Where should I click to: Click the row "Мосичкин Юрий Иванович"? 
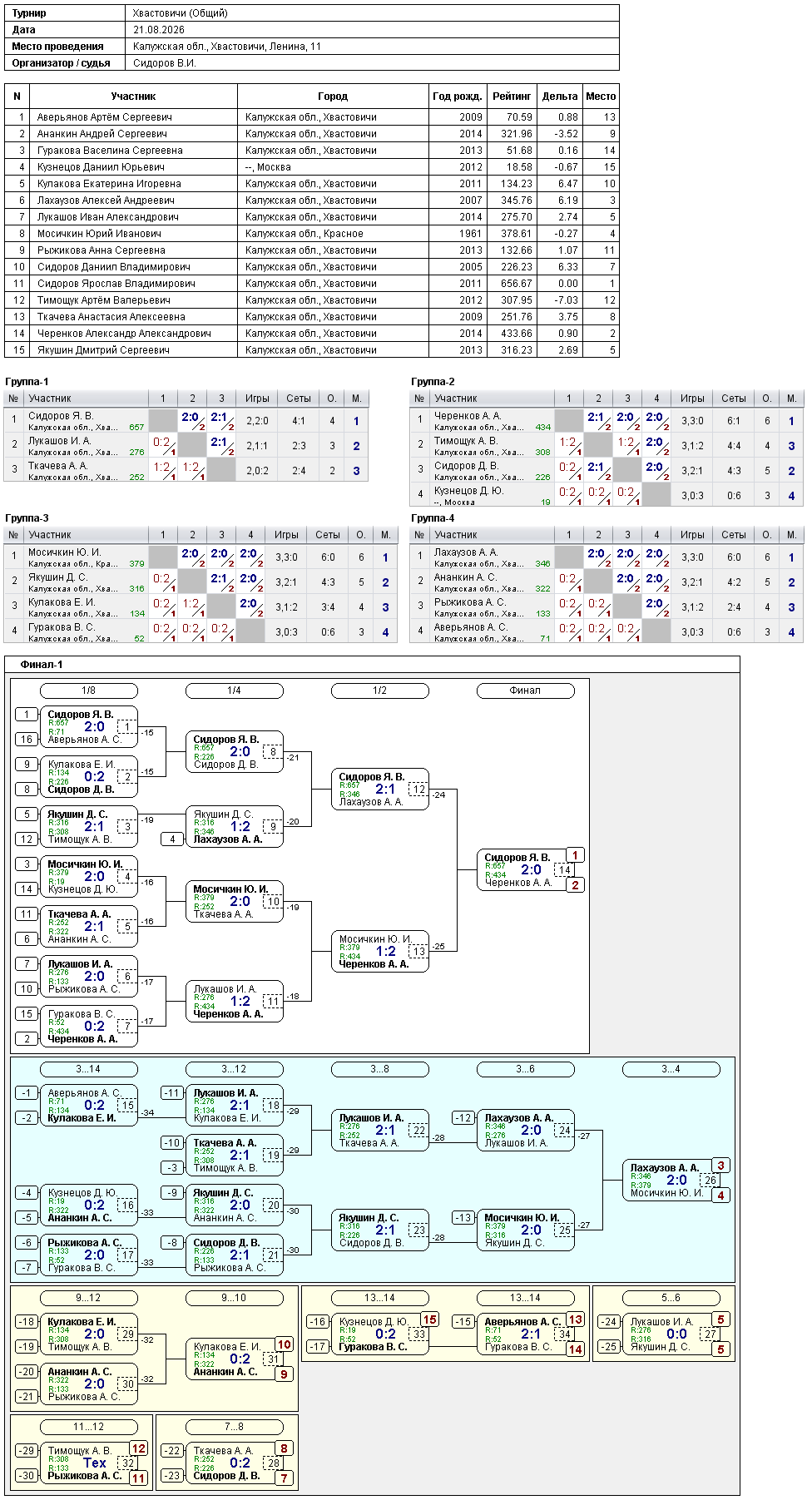312,234
